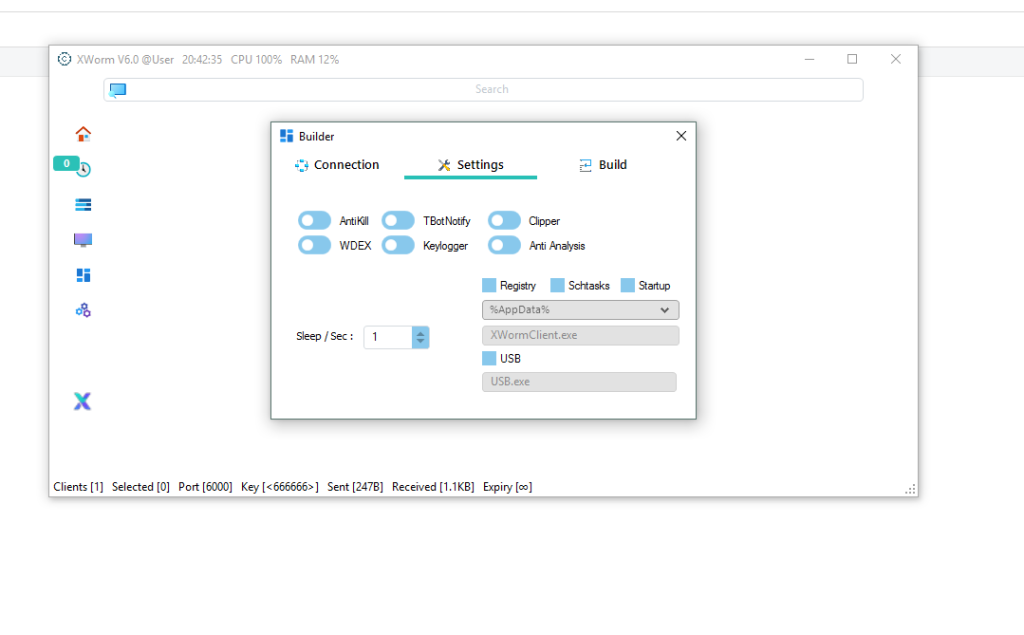Screen dimensions: 1024x635
Task: Click the monitor icon inside the search bar
Action: [117, 89]
